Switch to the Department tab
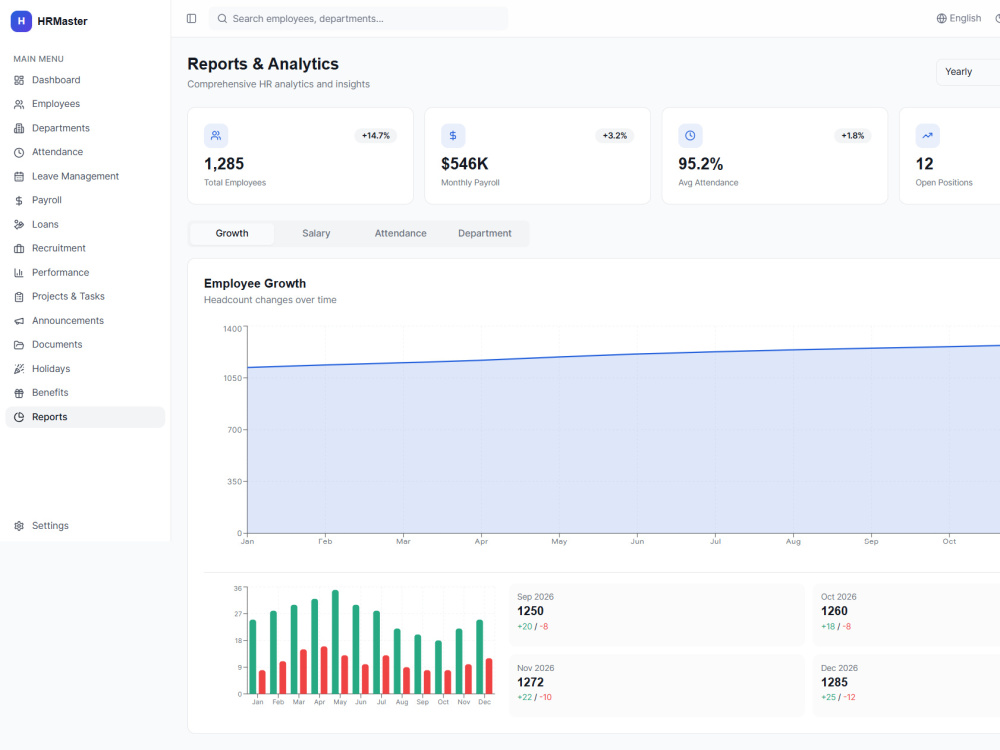 (485, 233)
